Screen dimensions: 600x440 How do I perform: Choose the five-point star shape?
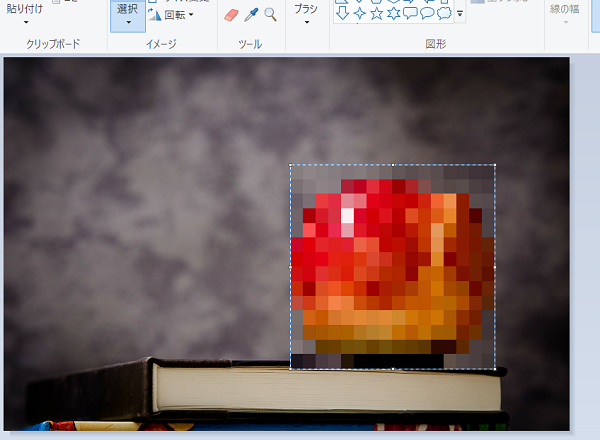(x=377, y=14)
